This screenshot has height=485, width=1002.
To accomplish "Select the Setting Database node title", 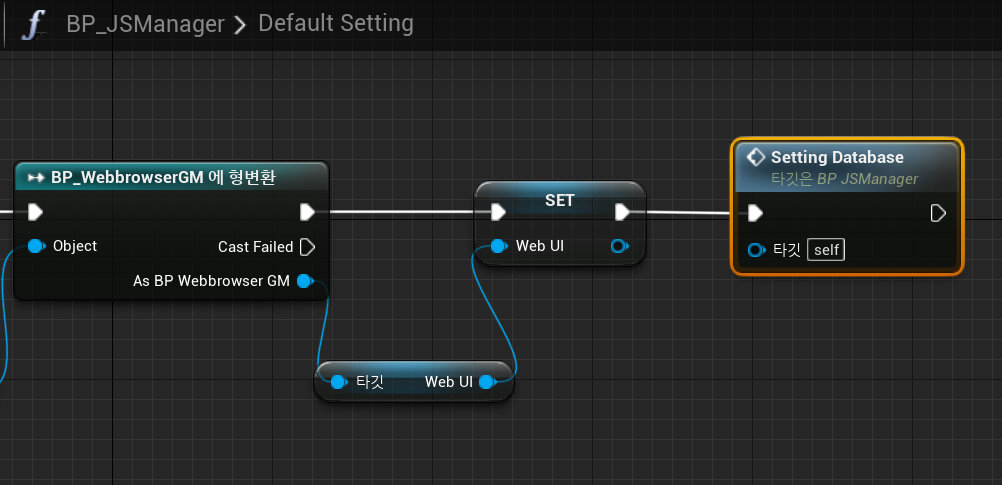I will click(837, 157).
